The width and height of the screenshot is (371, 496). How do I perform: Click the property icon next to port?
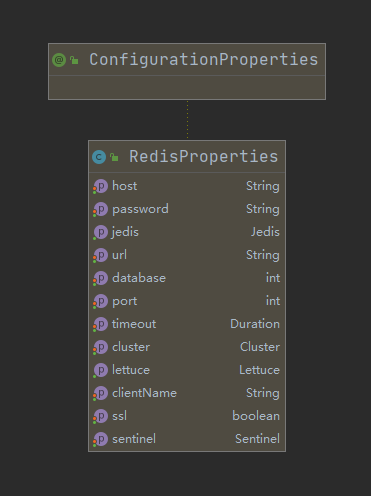click(100, 301)
